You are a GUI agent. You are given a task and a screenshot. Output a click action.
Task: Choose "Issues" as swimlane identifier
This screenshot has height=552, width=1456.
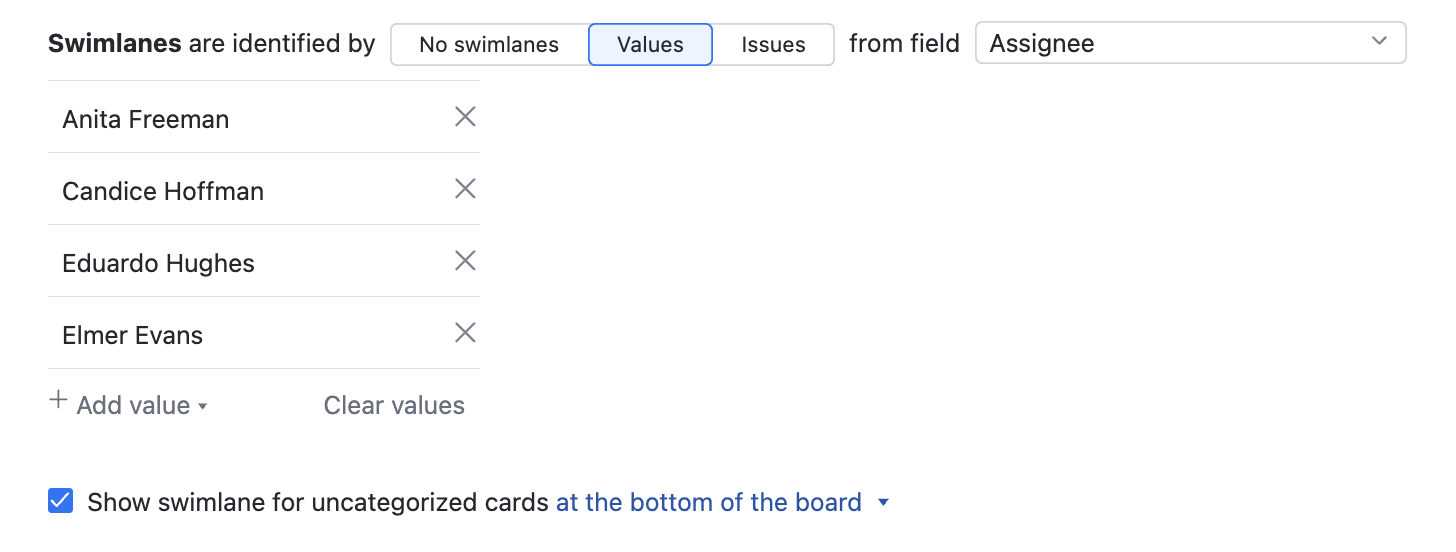point(773,45)
